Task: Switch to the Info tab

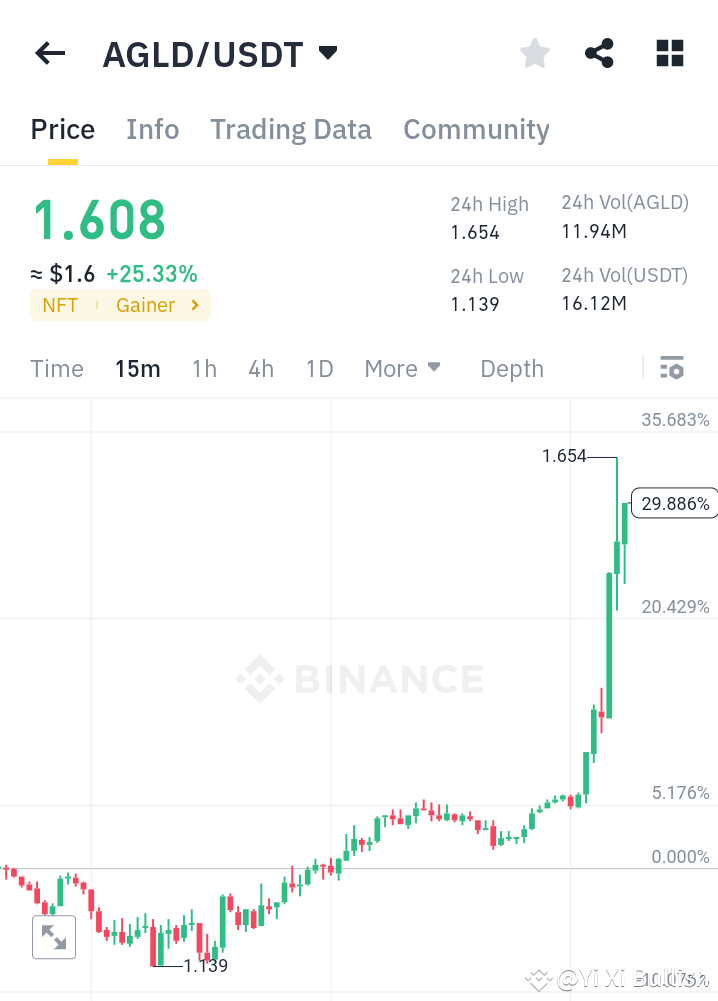Action: tap(152, 129)
